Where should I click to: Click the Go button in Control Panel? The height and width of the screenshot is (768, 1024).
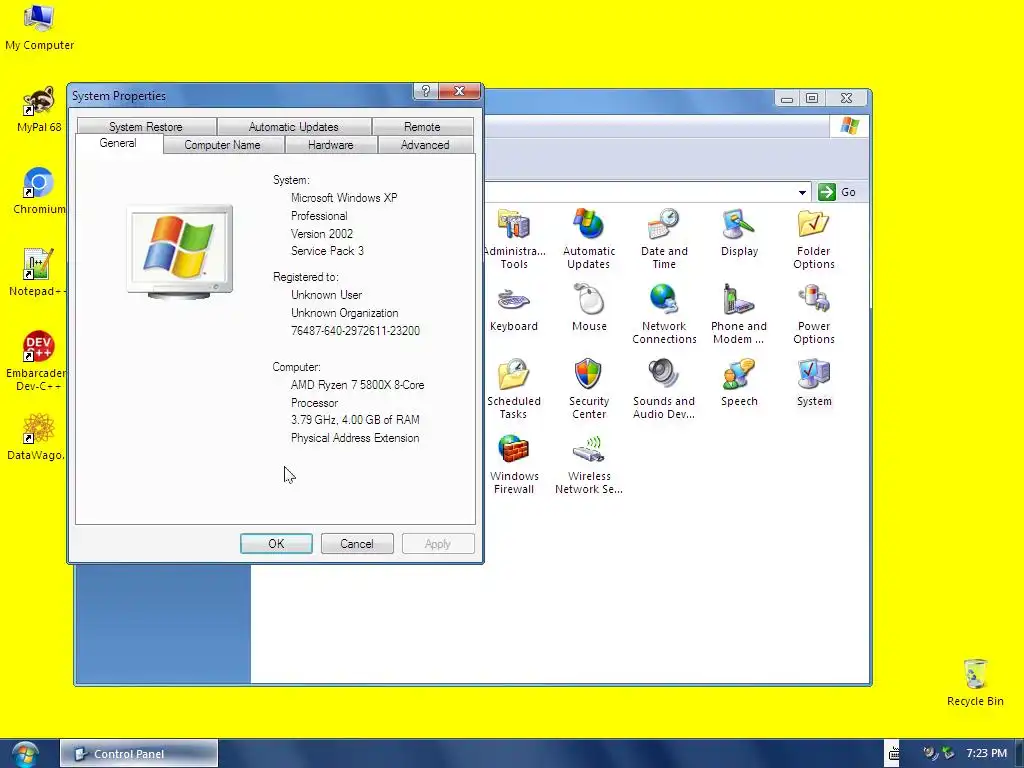[839, 192]
